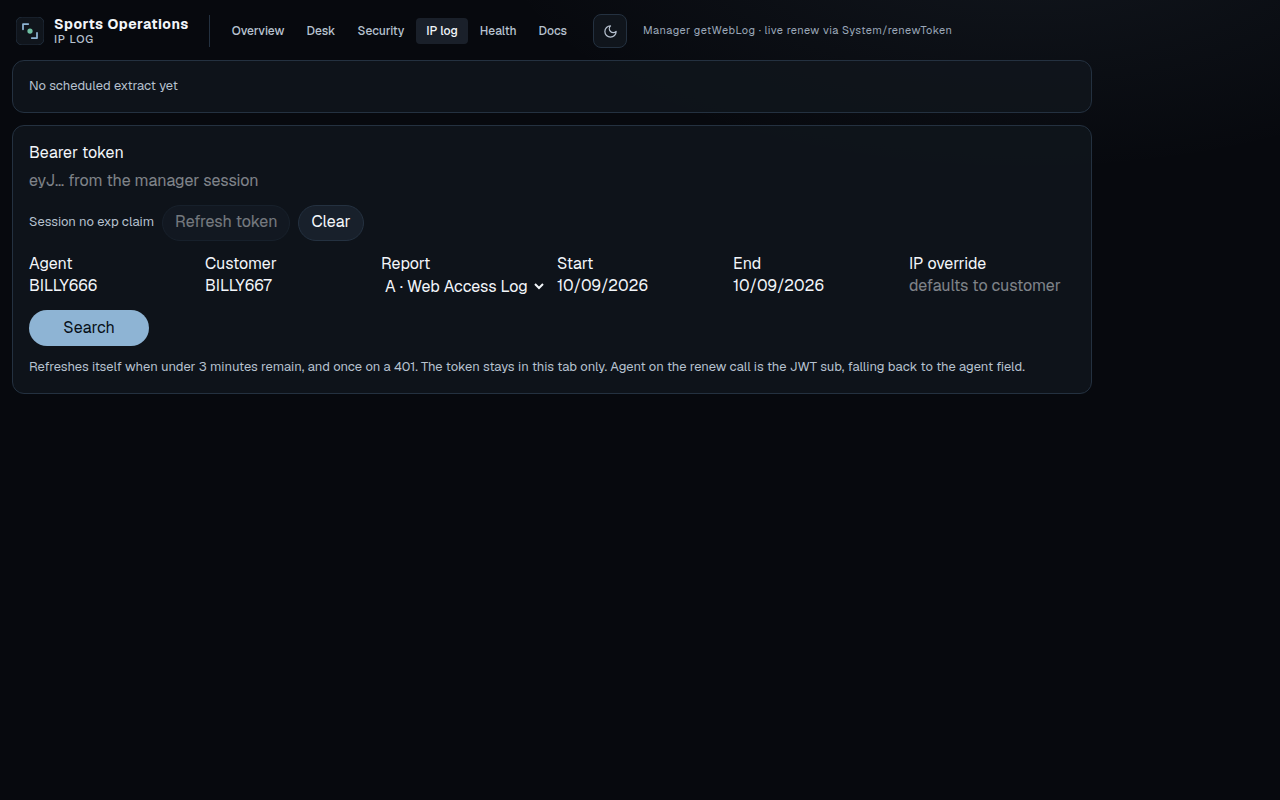This screenshot has height=800, width=1280.
Task: Click the Sports Operations logo icon
Action: [x=30, y=31]
